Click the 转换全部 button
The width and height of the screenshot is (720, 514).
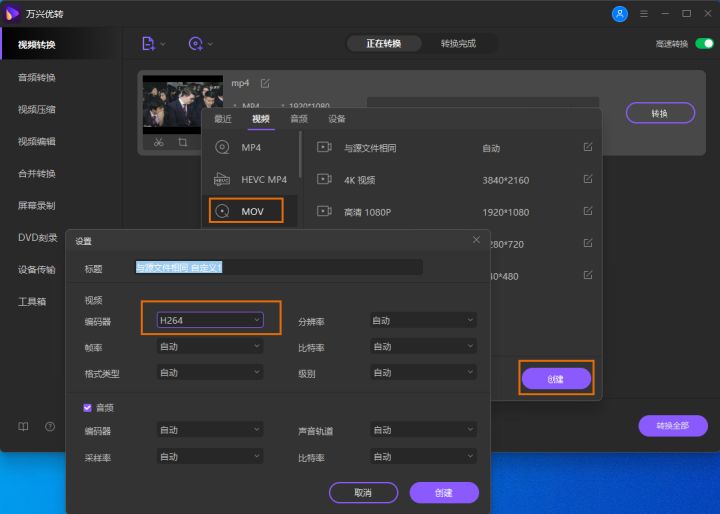(673, 426)
